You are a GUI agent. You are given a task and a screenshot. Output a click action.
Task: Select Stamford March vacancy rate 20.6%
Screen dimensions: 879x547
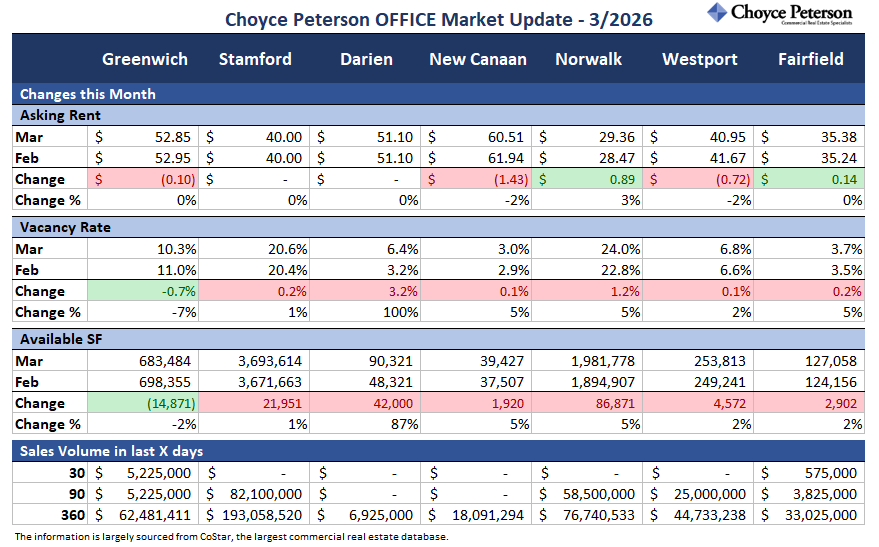[x=254, y=249]
